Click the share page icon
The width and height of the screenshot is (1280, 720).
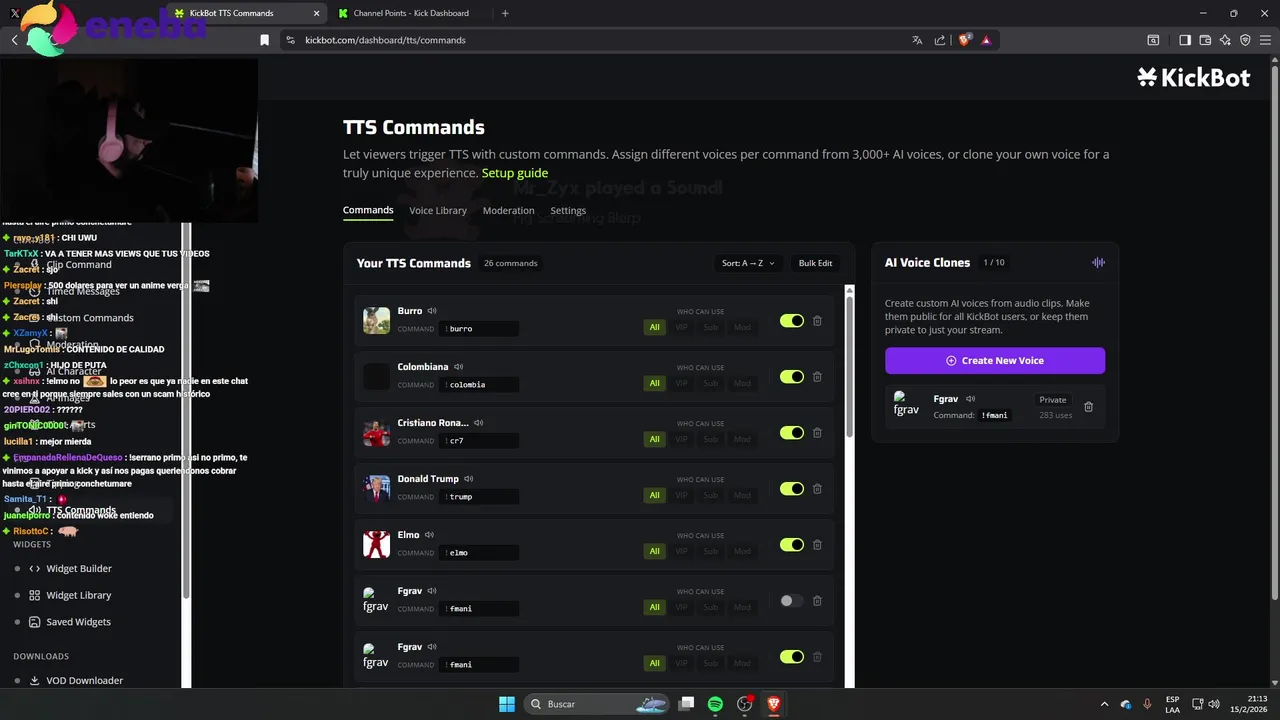click(940, 40)
